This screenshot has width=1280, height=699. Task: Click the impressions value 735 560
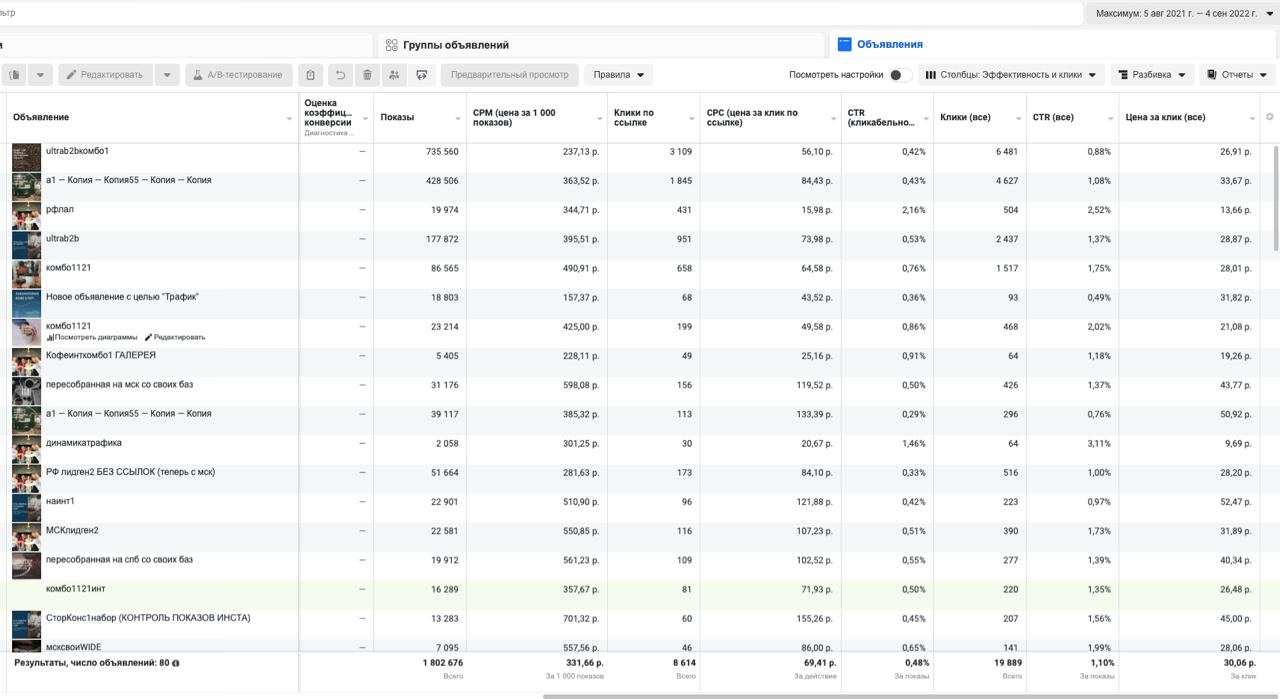point(442,152)
